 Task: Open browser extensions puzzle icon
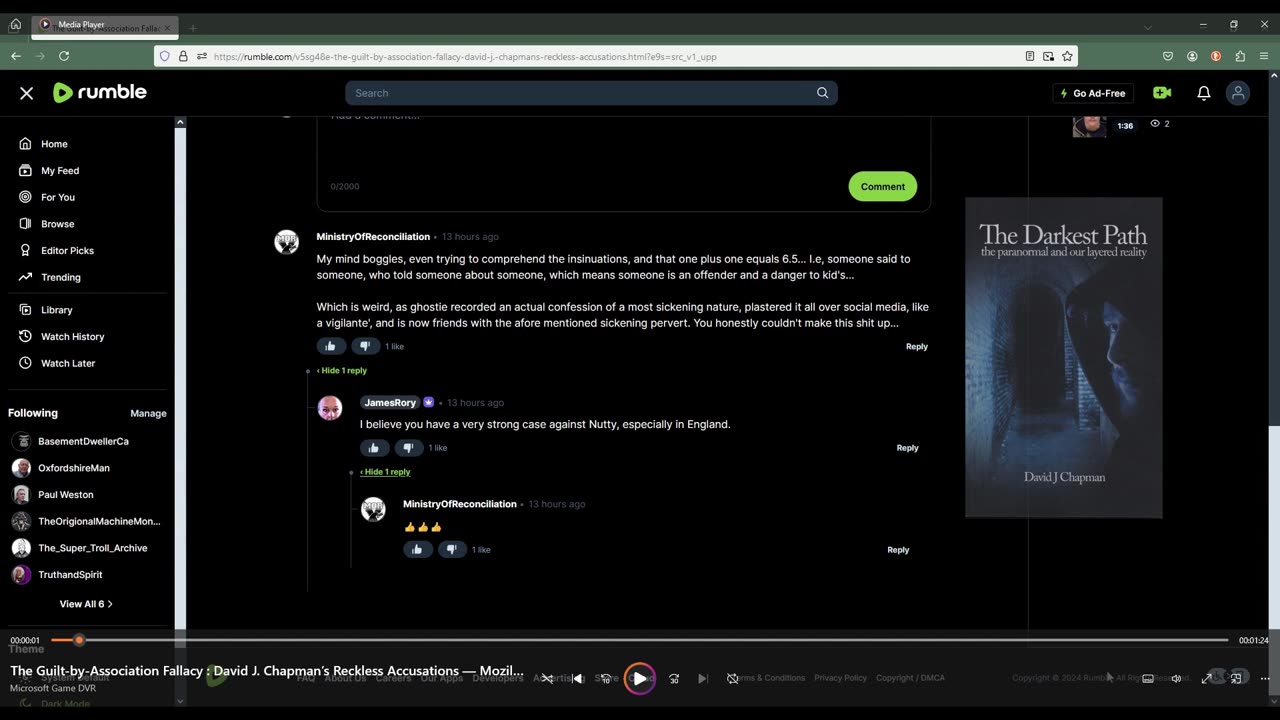coord(1240,56)
